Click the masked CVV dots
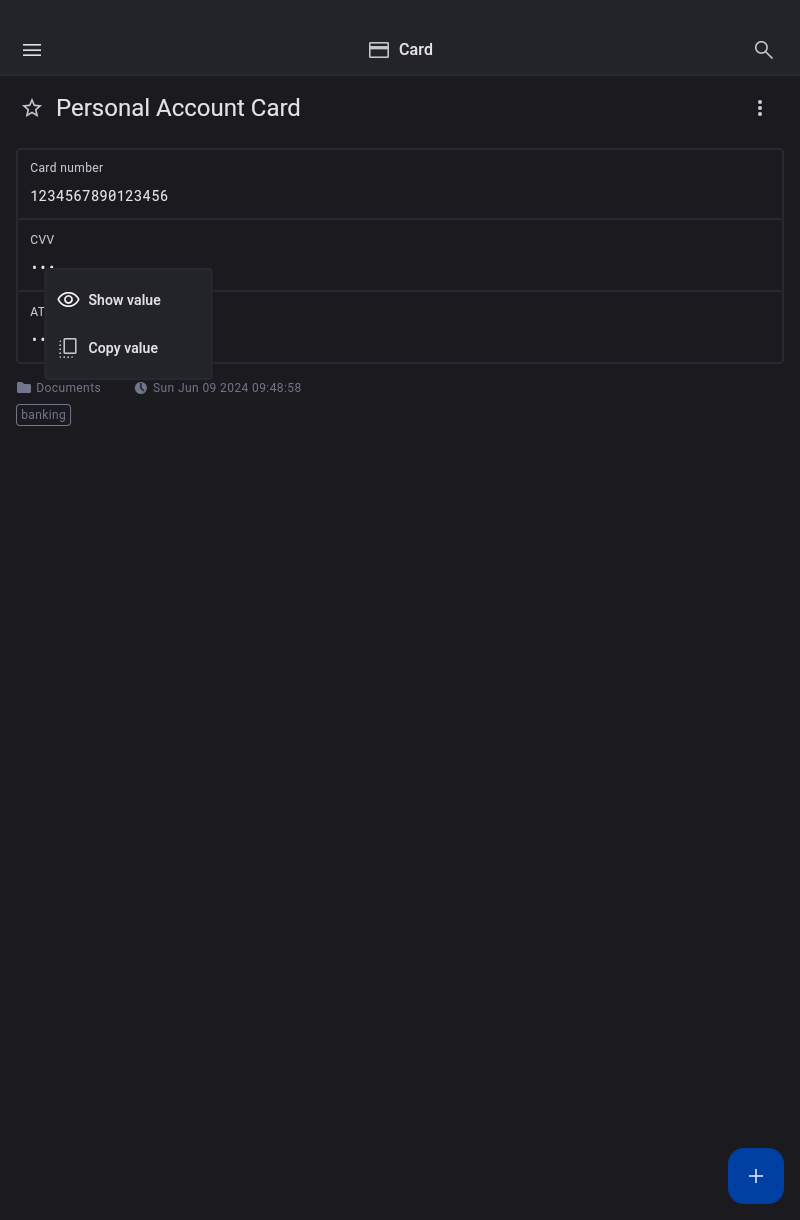 (37, 266)
